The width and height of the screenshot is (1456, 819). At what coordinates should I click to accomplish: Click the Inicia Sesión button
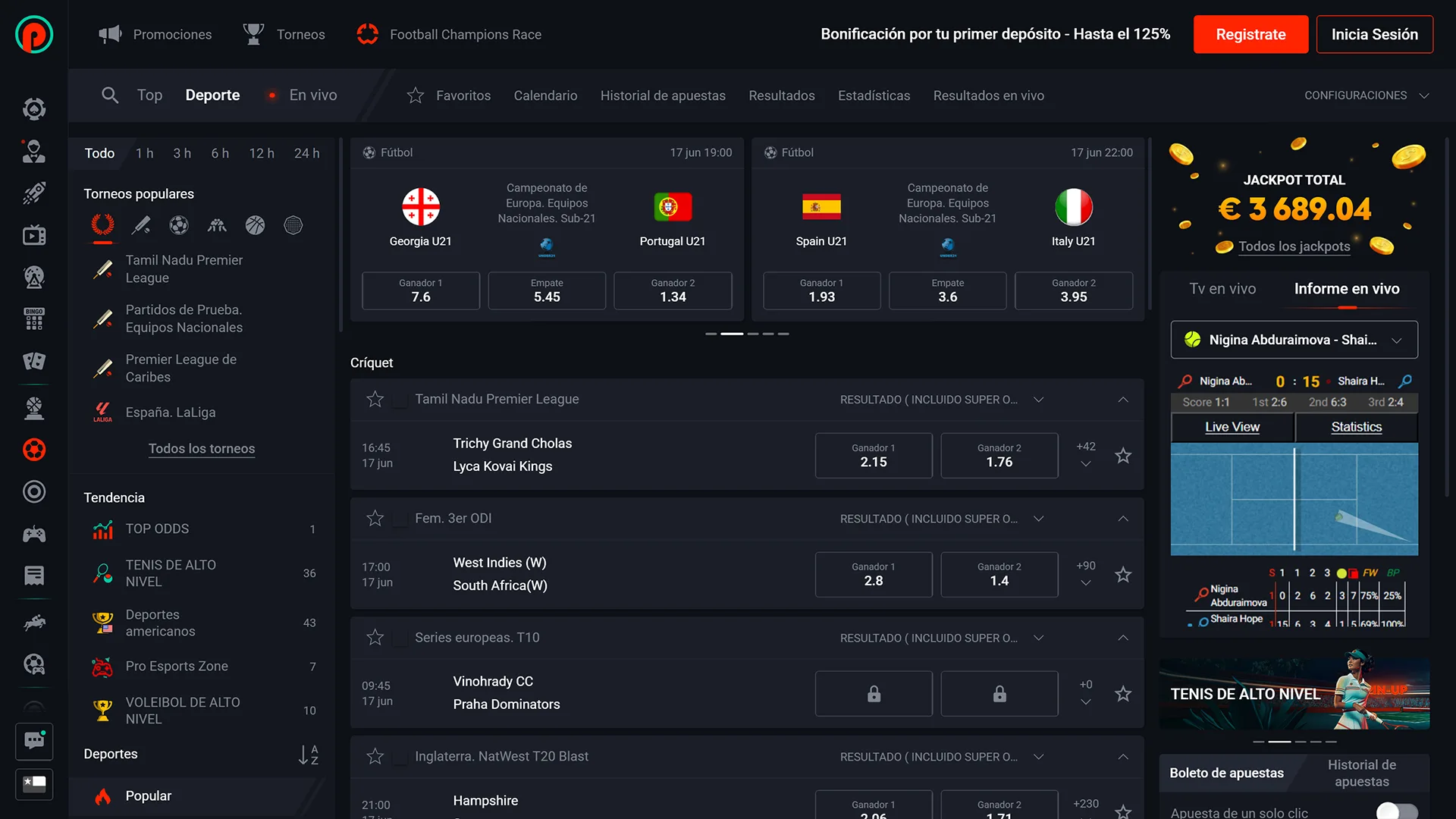point(1374,34)
